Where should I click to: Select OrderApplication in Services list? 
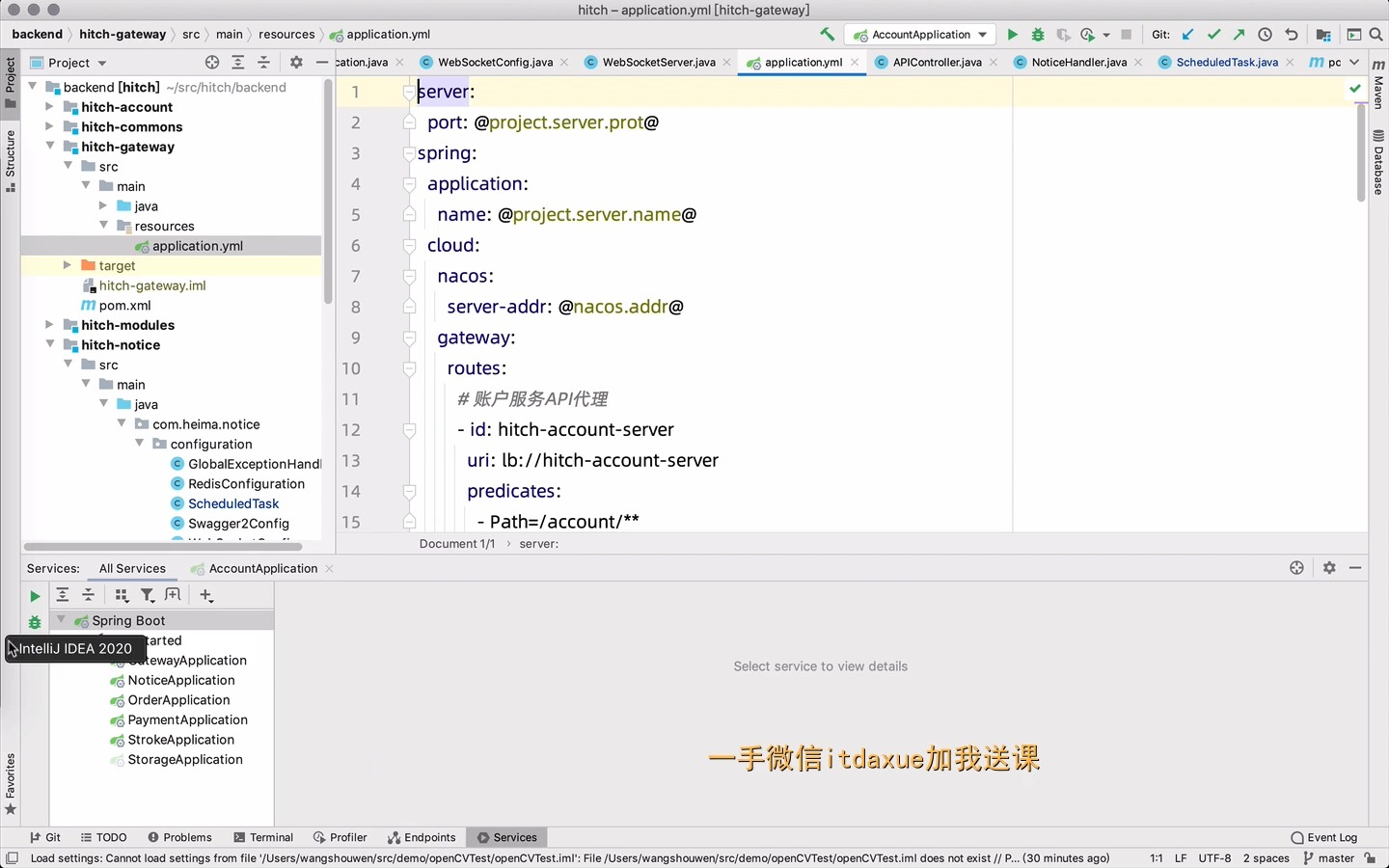(x=178, y=700)
